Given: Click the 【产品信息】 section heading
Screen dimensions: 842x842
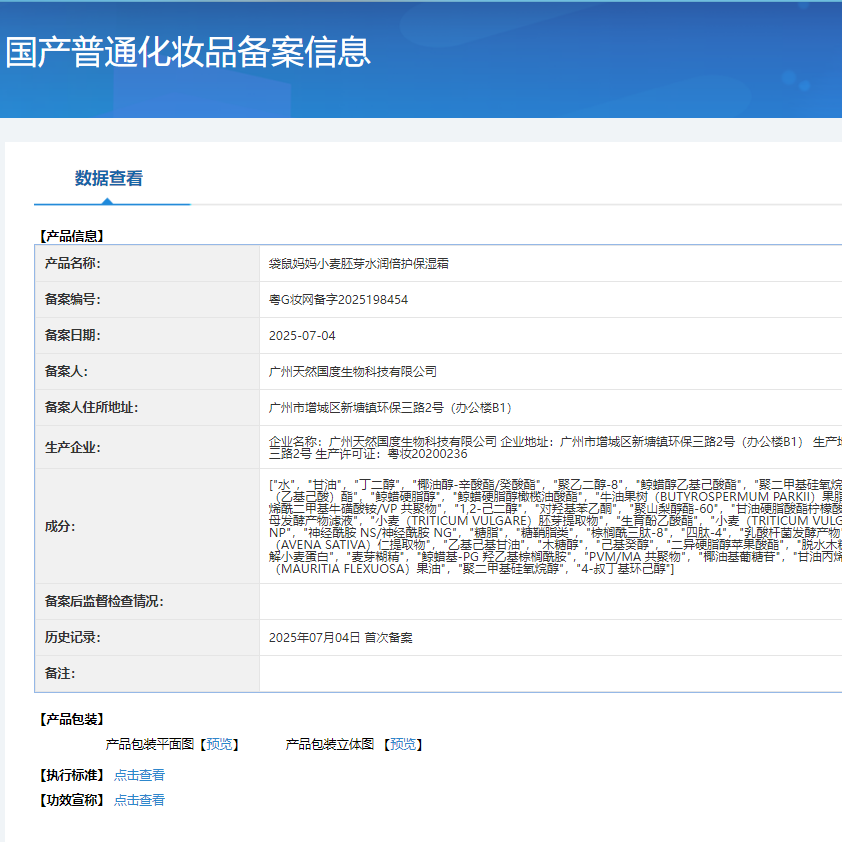Looking at the screenshot, I should (x=71, y=237).
